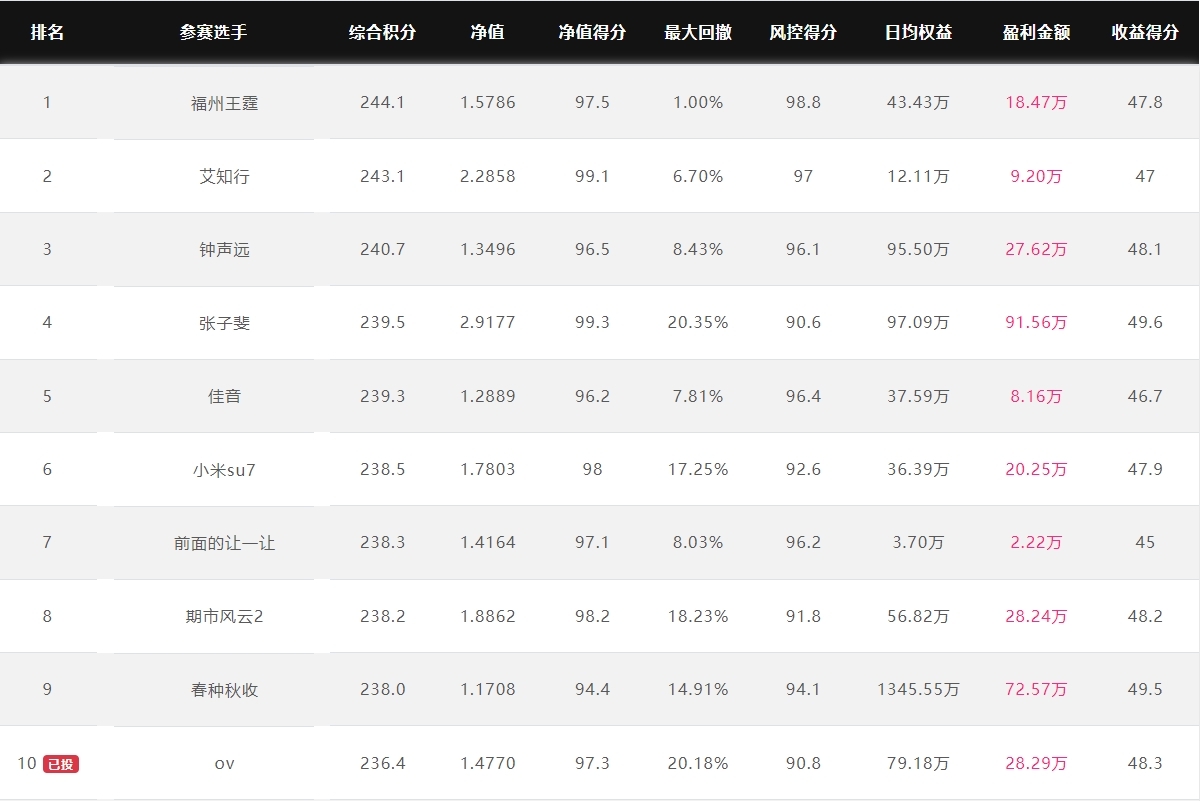Viewport: 1200px width, 801px height.
Task: Click the 收益得分 column header
Action: click(1145, 32)
